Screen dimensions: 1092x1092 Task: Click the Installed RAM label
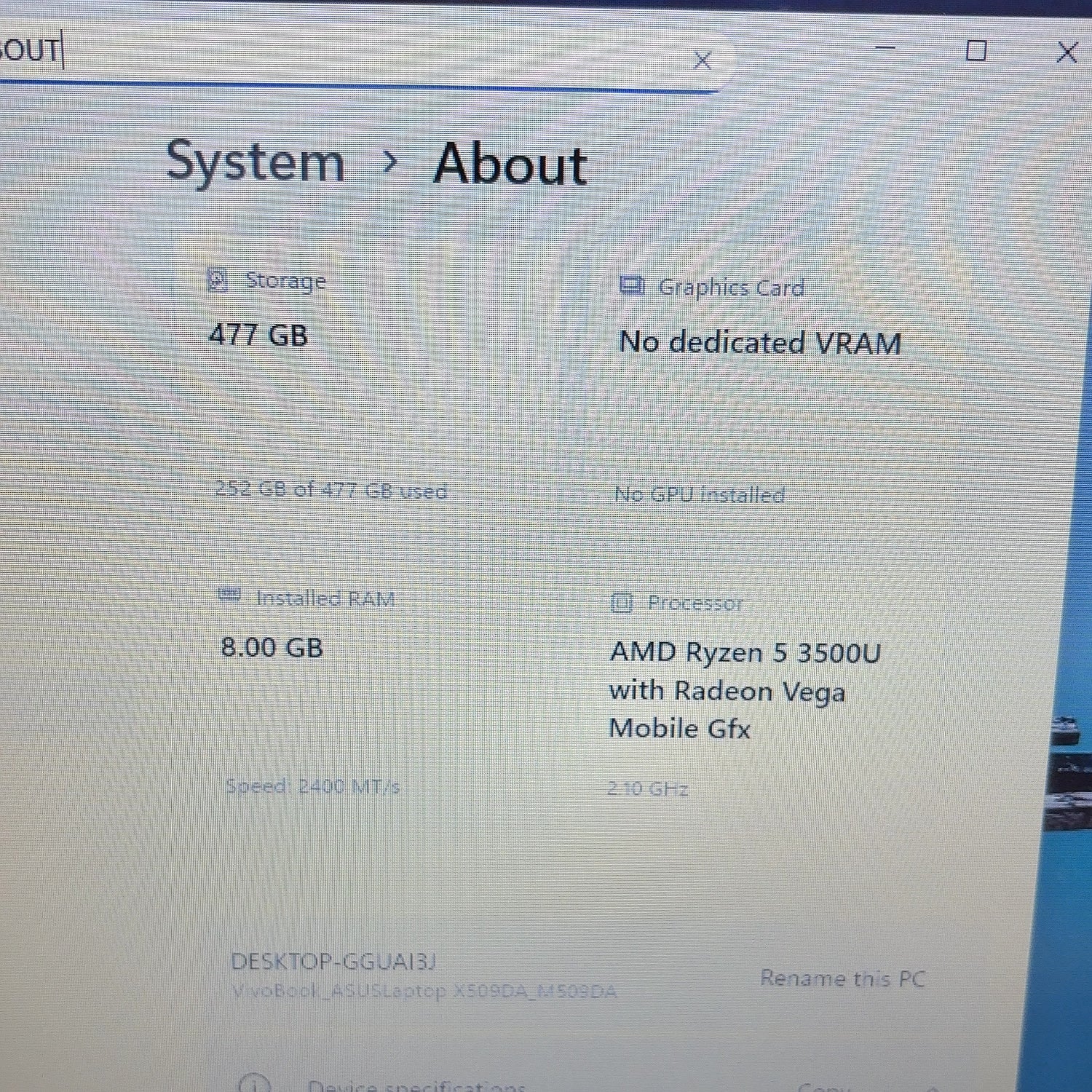pyautogui.click(x=325, y=598)
